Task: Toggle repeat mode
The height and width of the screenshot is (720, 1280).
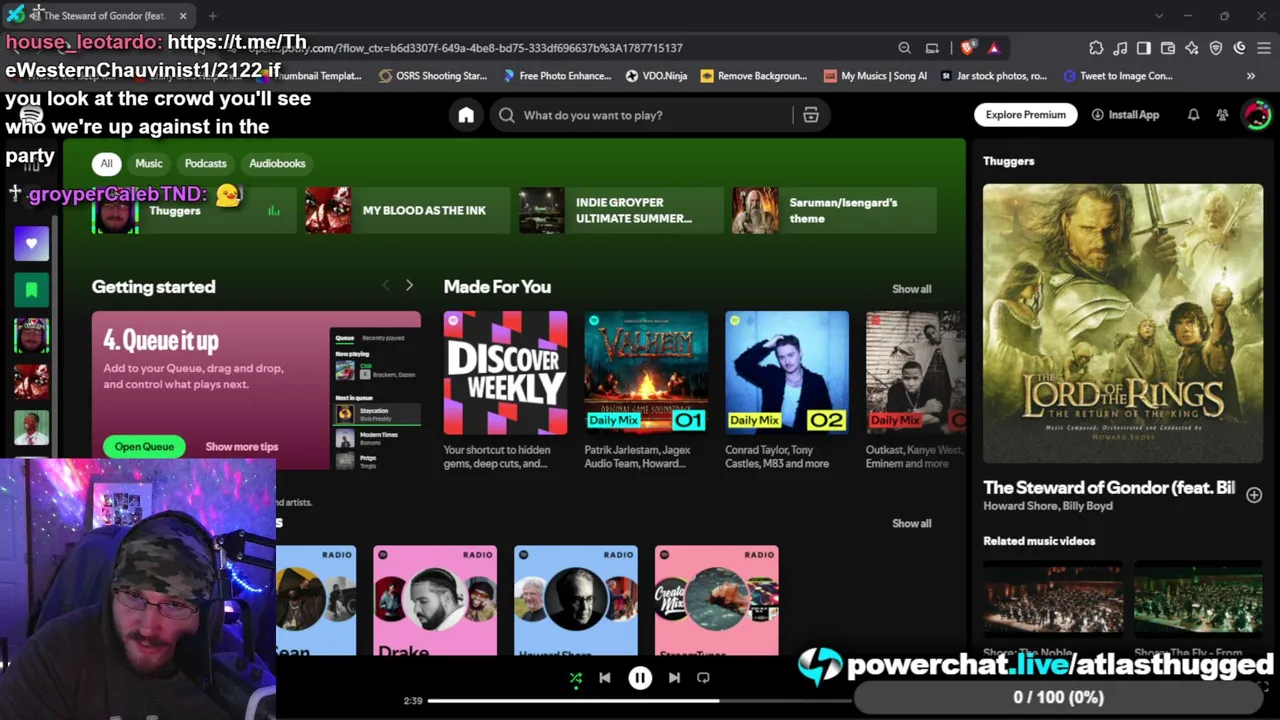Action: point(703,678)
